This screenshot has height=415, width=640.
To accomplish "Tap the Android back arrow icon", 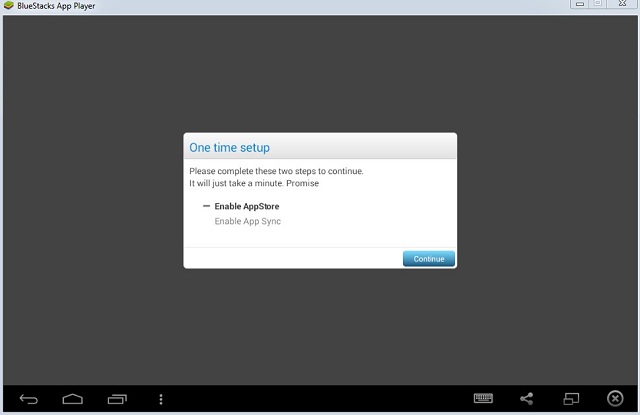I will pos(29,399).
